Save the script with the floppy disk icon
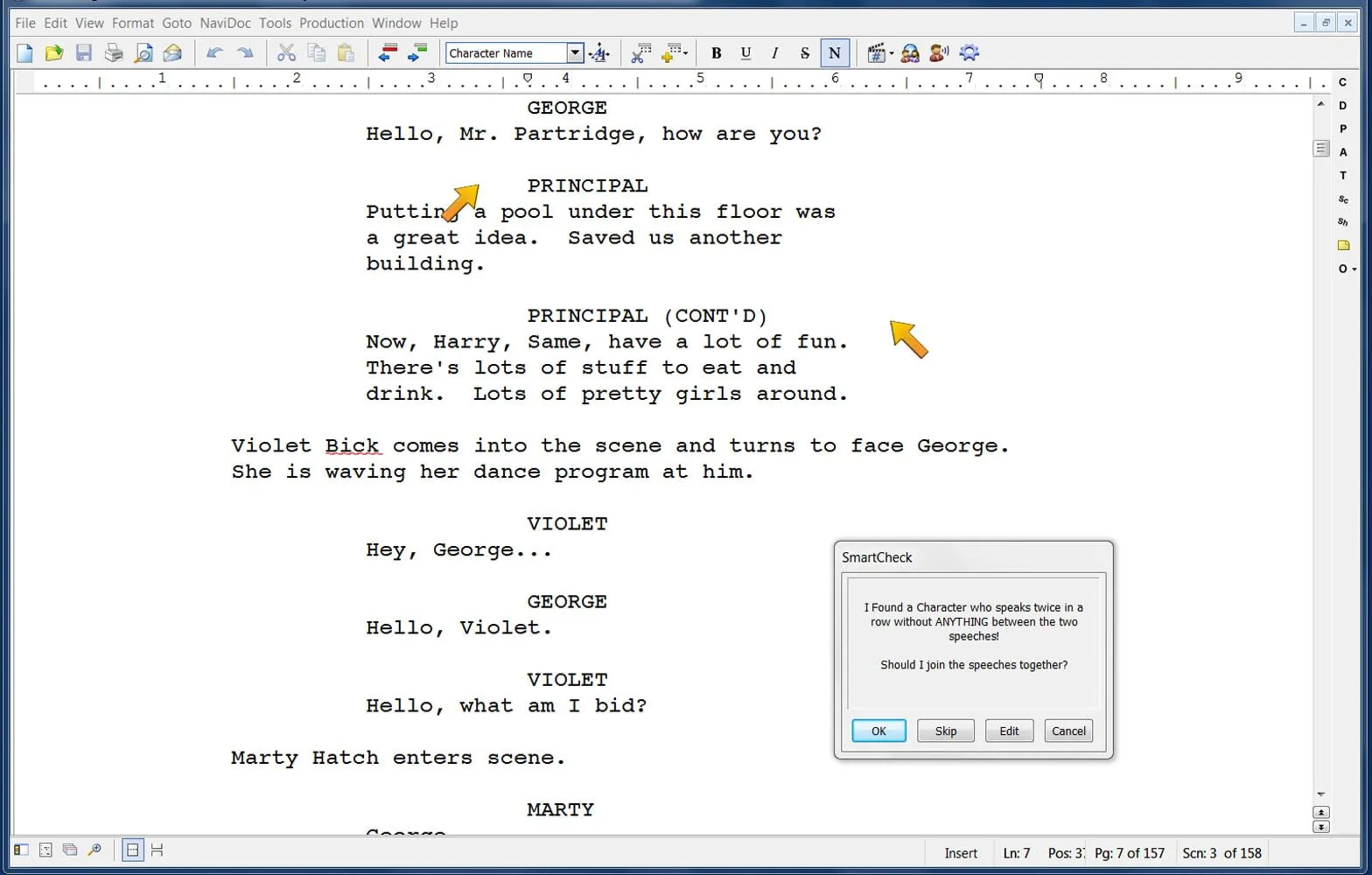The height and width of the screenshot is (875, 1372). pyautogui.click(x=84, y=53)
